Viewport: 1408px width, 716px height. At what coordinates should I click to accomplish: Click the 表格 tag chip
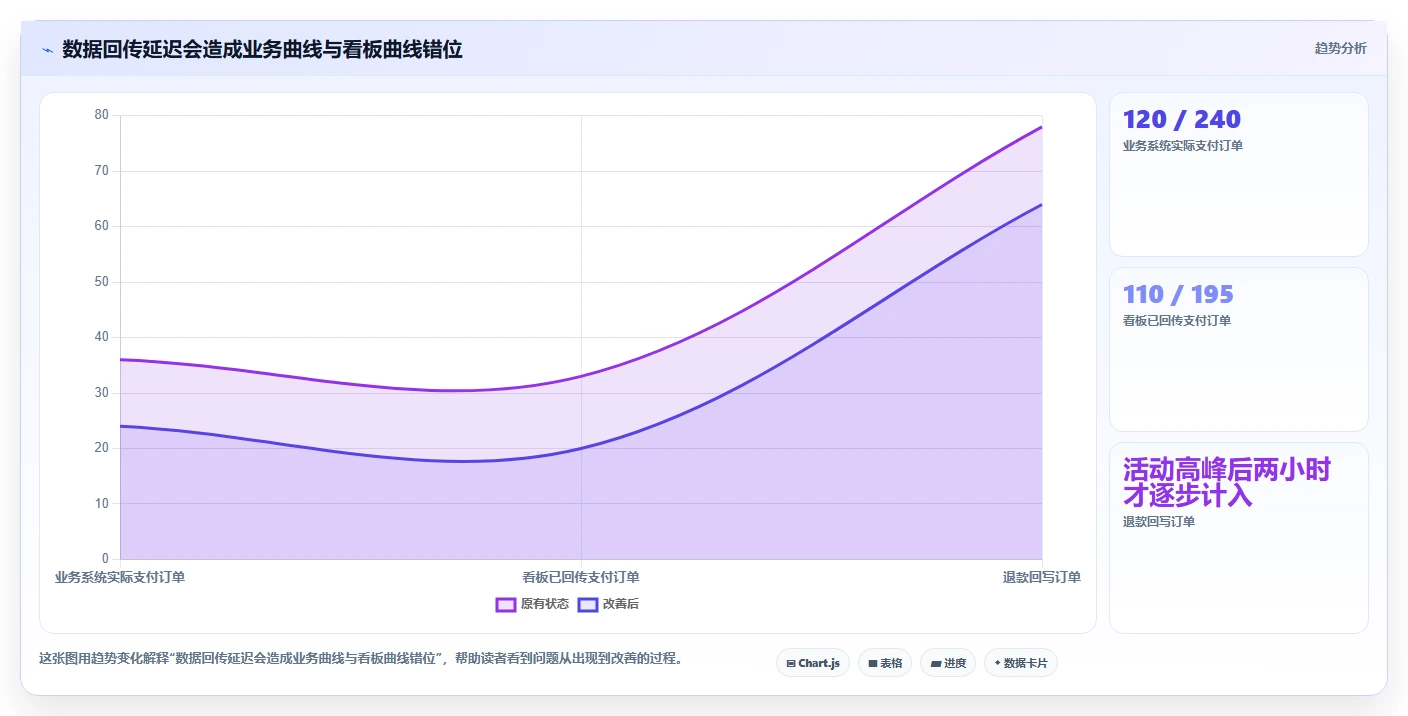click(x=885, y=663)
